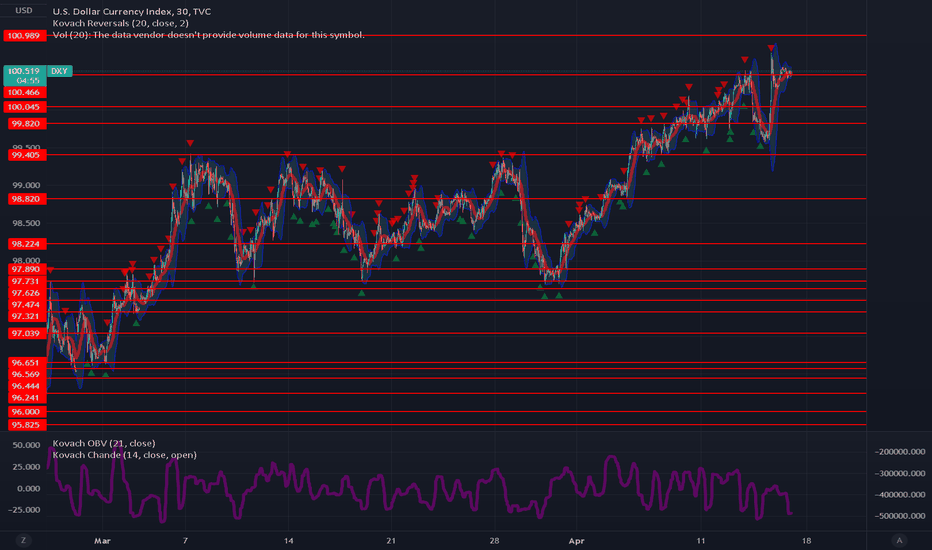932x550 pixels.
Task: Select the Kovach Reversals (20, close, 2) legend
Action: (x=121, y=23)
